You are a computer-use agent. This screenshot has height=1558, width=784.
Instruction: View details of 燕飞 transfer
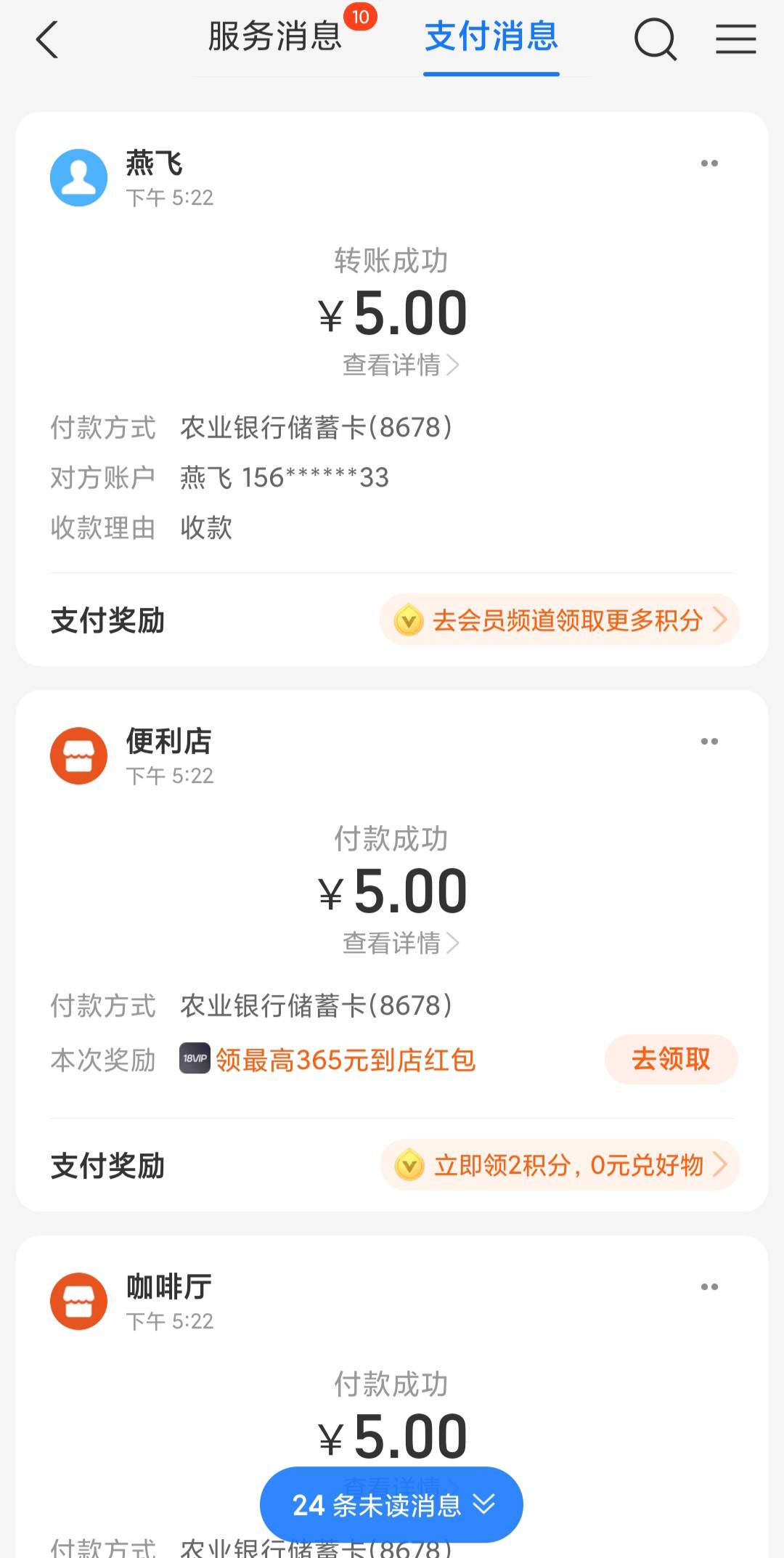click(400, 365)
